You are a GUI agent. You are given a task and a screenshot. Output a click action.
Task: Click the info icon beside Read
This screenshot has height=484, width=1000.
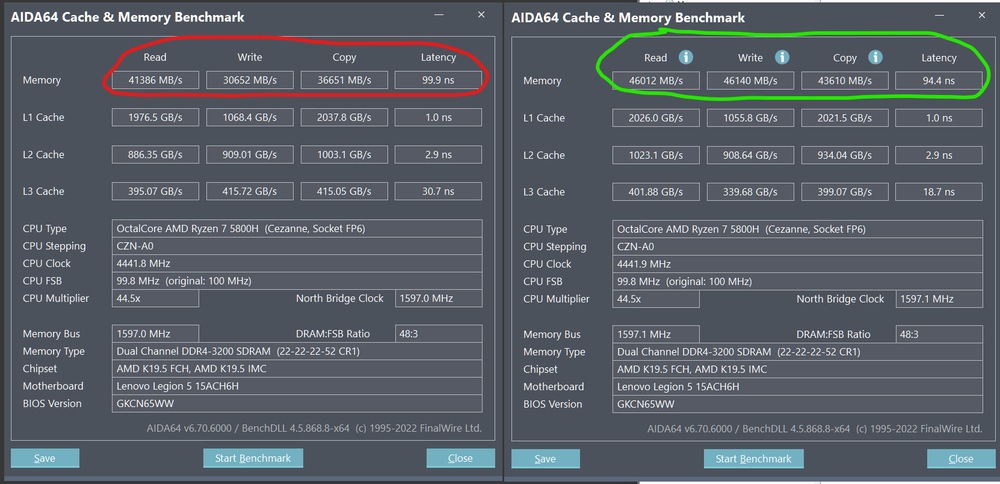[x=686, y=57]
